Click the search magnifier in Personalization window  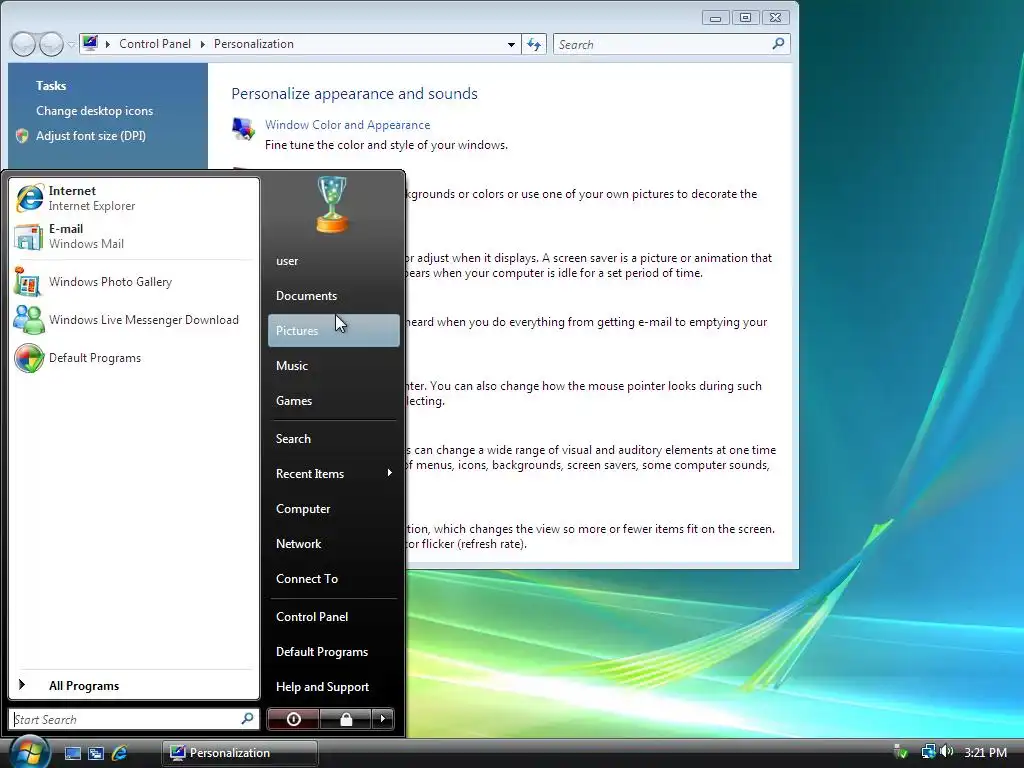point(778,44)
